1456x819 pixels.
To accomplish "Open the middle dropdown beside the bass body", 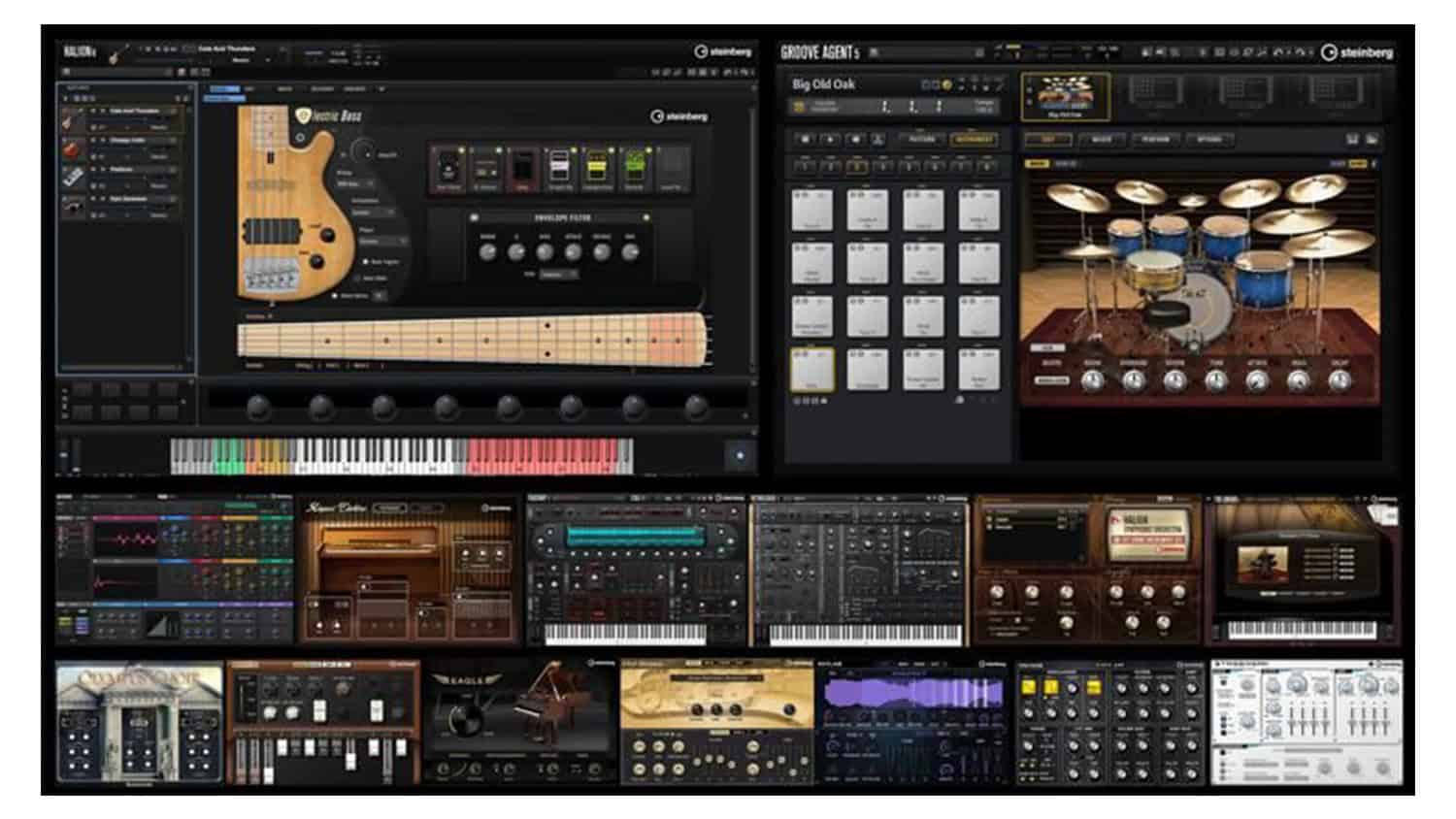I will coord(373,213).
